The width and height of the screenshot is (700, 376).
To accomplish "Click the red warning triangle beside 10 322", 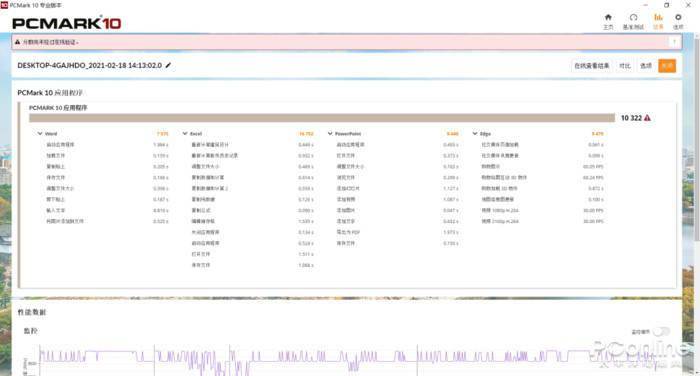I will pyautogui.click(x=647, y=118).
